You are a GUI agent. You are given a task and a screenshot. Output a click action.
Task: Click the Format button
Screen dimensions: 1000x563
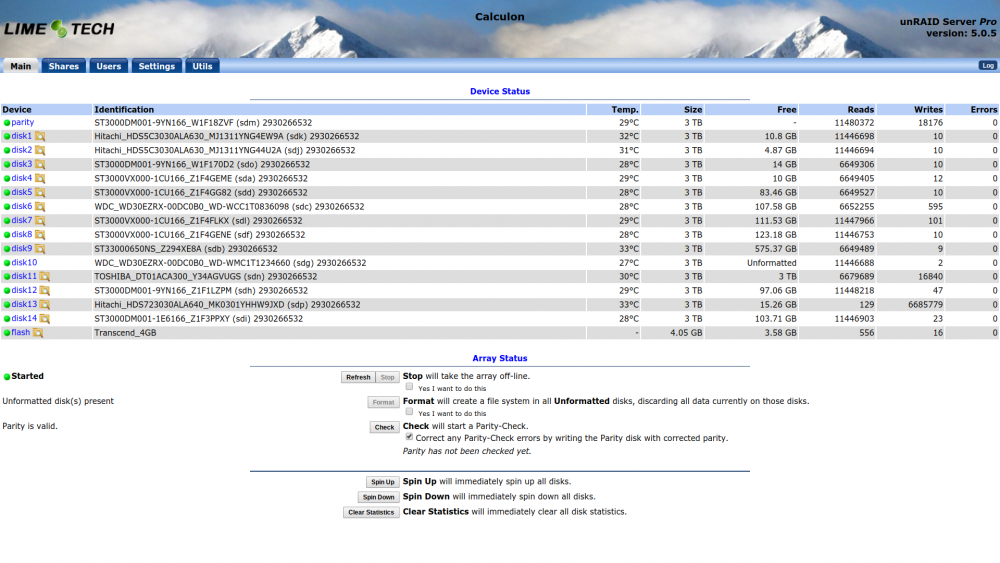point(383,402)
